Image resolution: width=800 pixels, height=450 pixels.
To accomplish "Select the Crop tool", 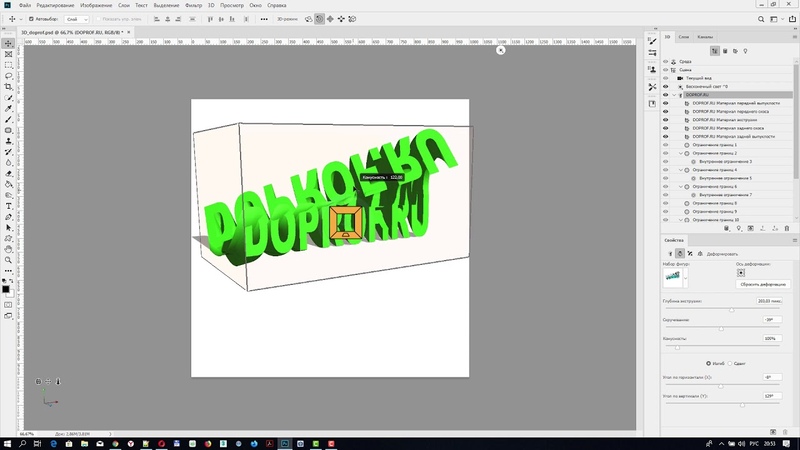I will pyautogui.click(x=8, y=87).
